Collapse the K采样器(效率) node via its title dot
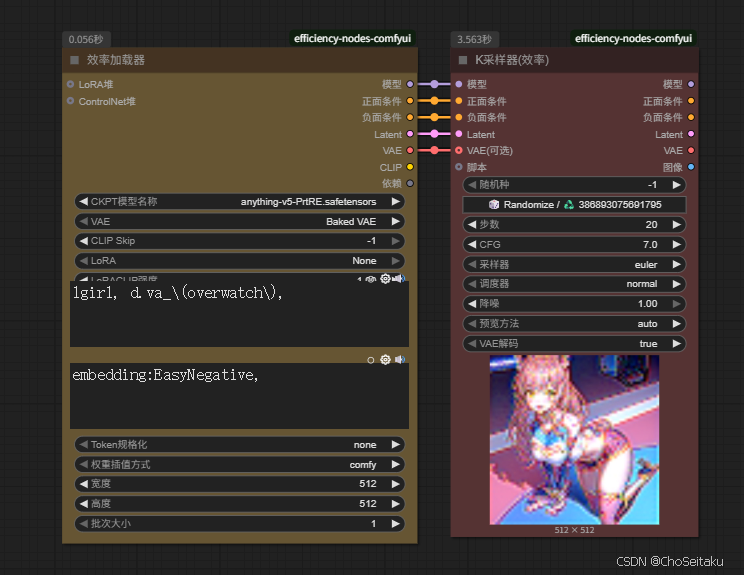Image resolution: width=744 pixels, height=575 pixels. [x=463, y=60]
